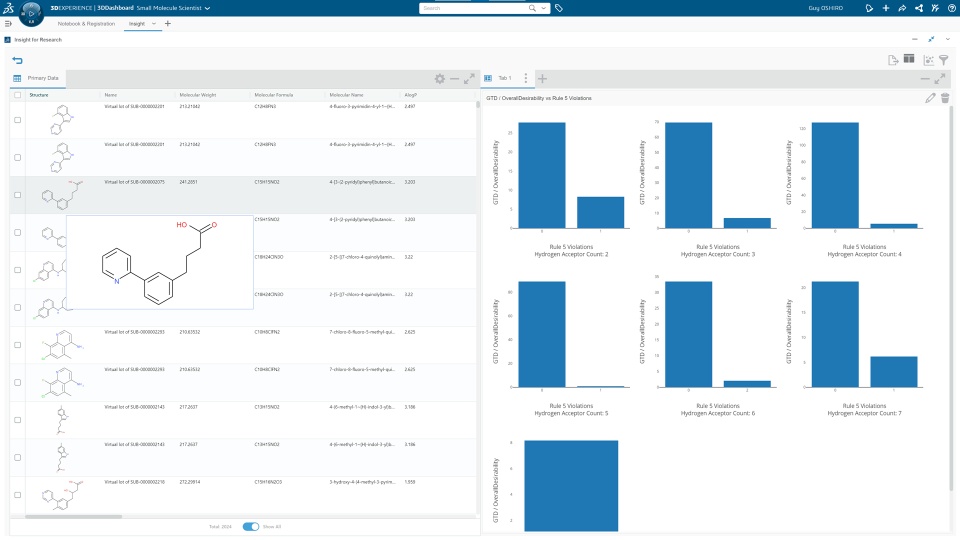Image resolution: width=960 pixels, height=540 pixels.
Task: Check the second 7-chloro-6-fluoro row checkbox
Action: point(17,383)
